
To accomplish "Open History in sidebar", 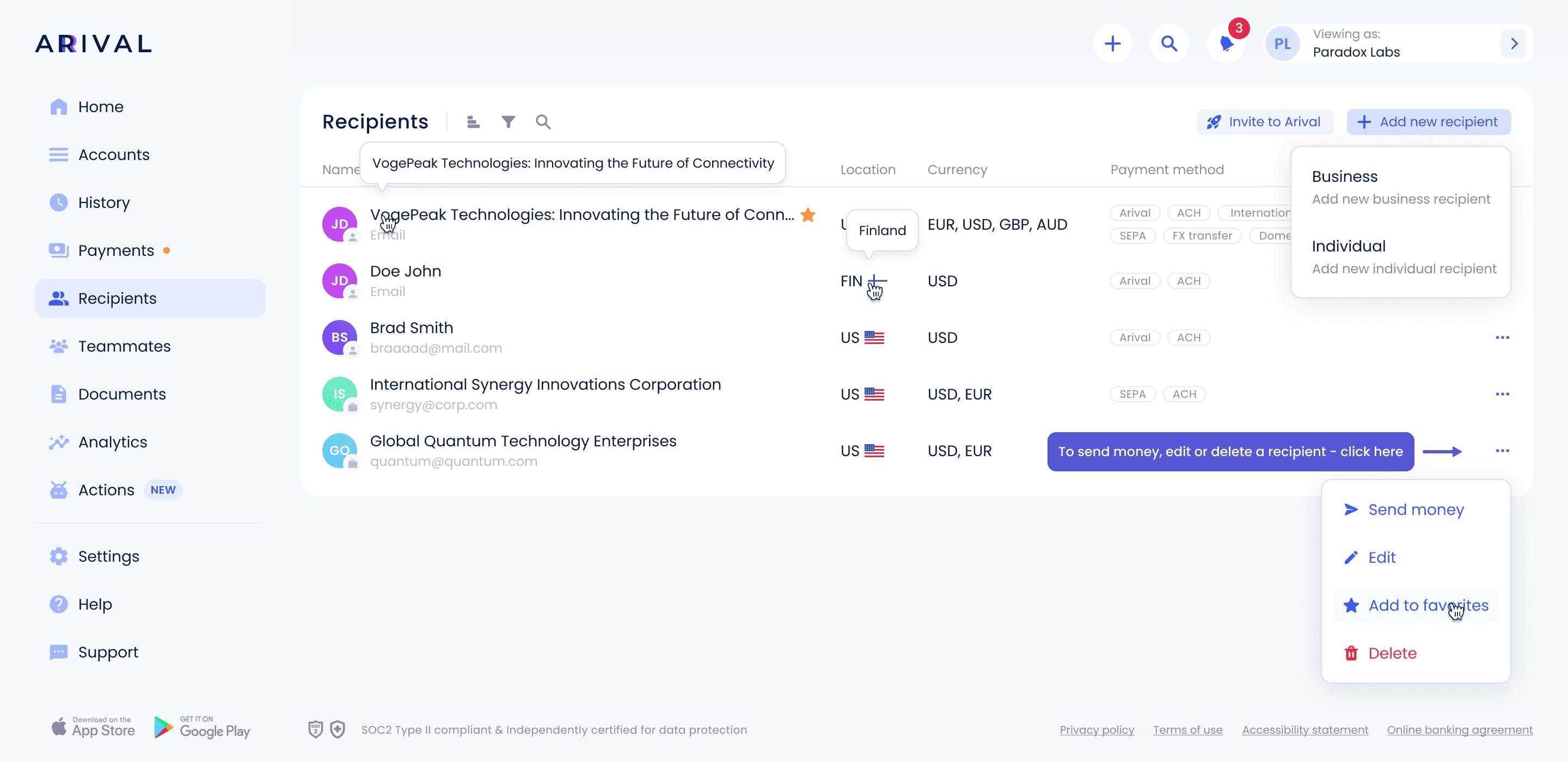I will [150, 202].
